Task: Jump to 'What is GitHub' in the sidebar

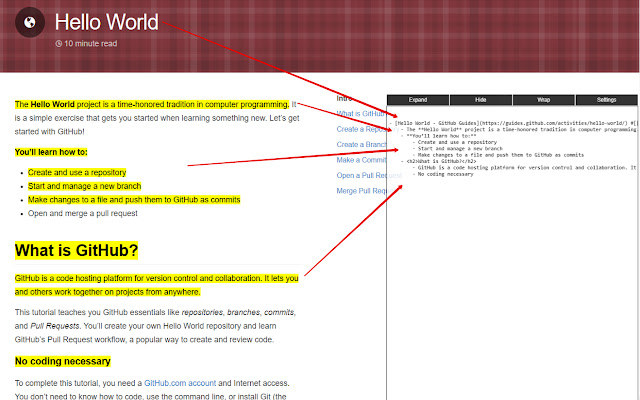Action: (x=360, y=113)
